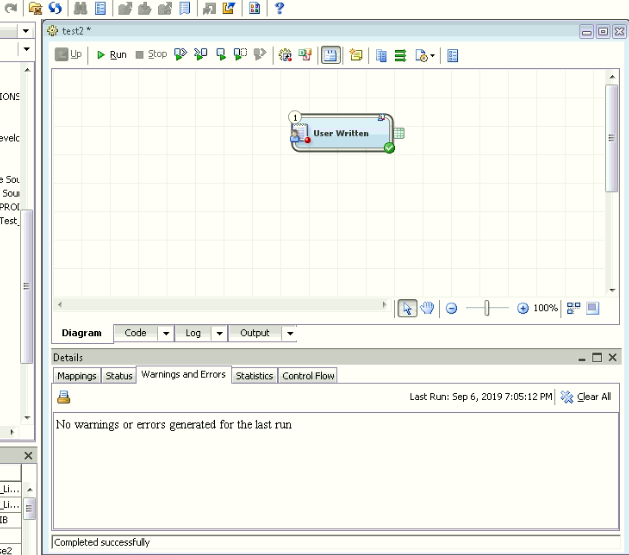Image resolution: width=629 pixels, height=555 pixels.
Task: Open the properties list icon beside the binoculars
Action: (100, 8)
